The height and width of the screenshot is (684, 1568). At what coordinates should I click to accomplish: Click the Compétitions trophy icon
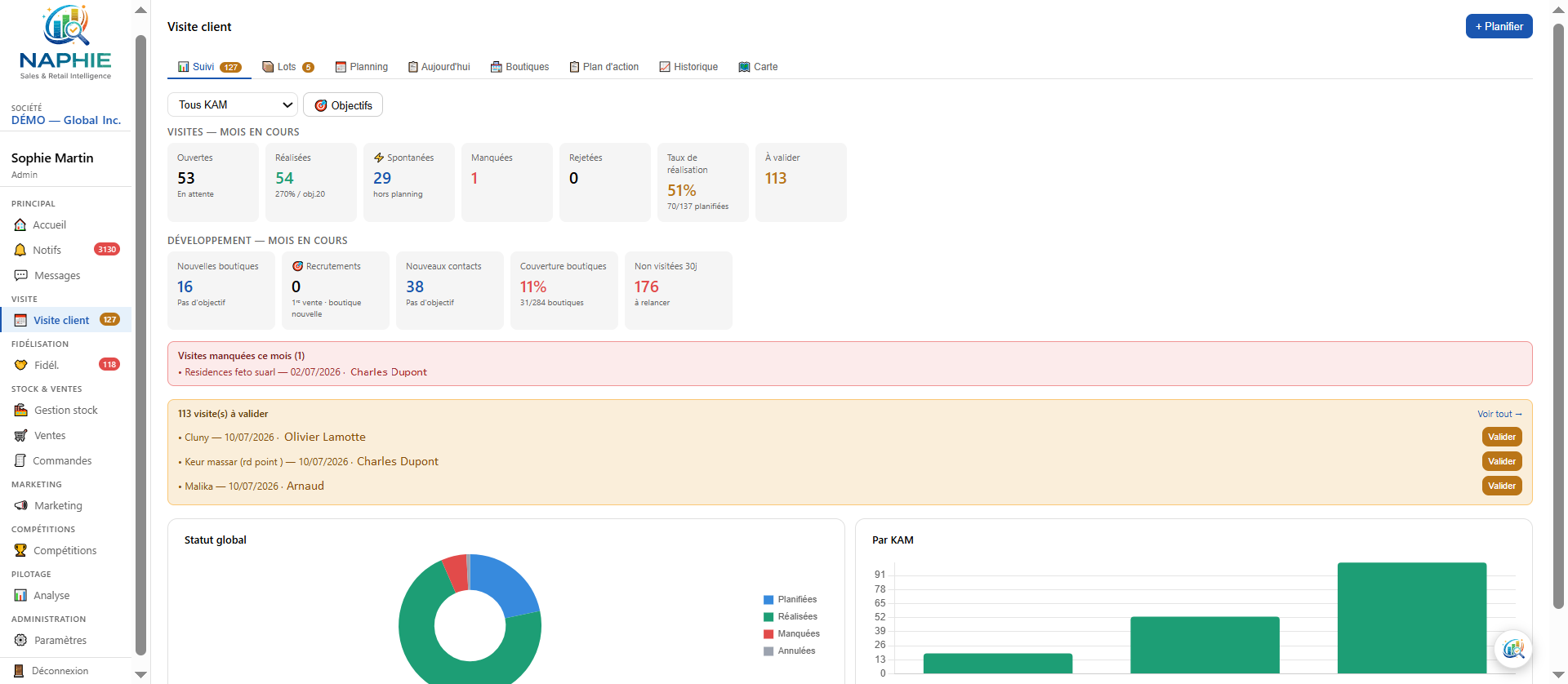20,550
